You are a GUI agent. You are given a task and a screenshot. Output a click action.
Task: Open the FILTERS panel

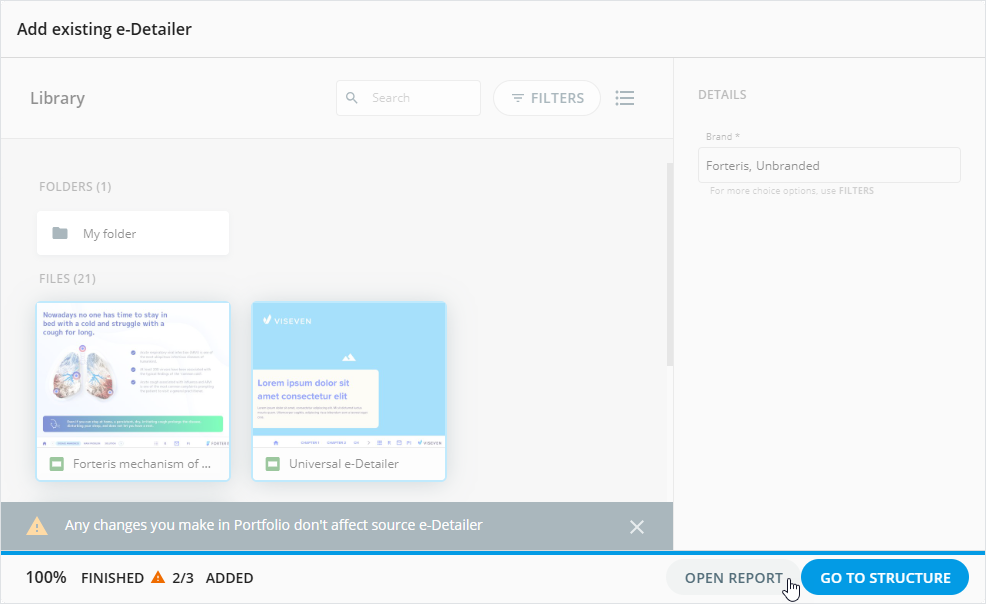tap(547, 98)
